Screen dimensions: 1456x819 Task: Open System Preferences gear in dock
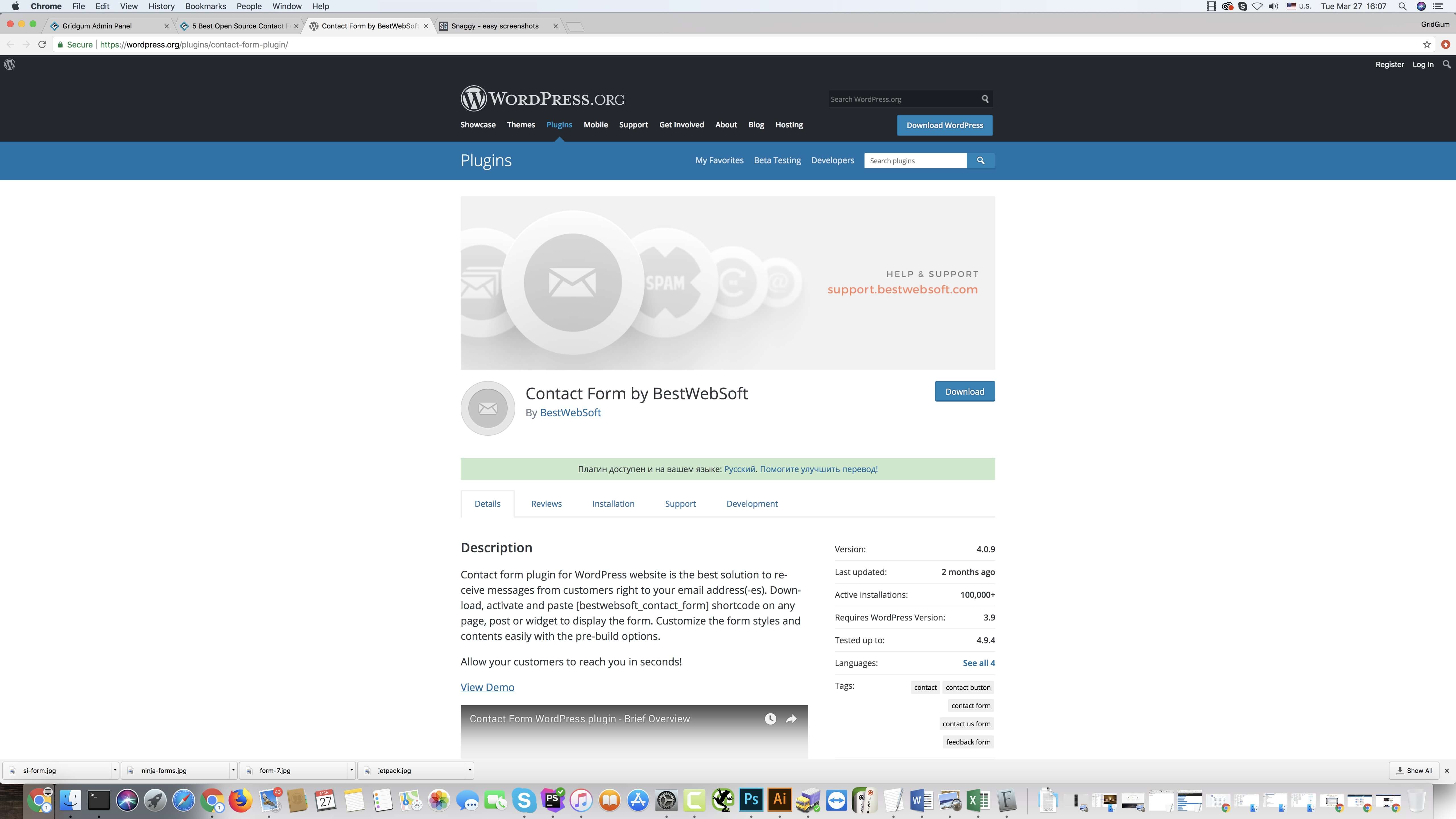coord(666,800)
